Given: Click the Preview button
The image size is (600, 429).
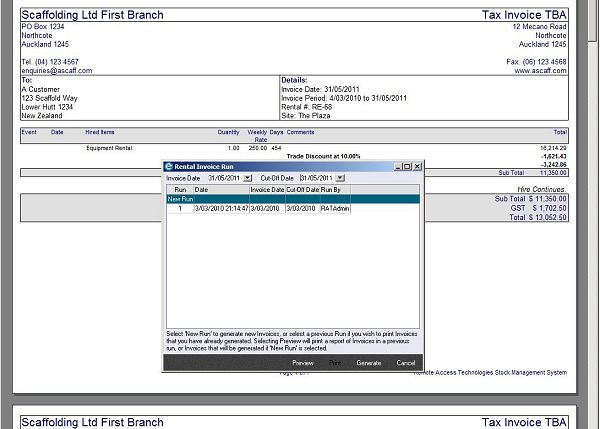Looking at the screenshot, I should [303, 362].
